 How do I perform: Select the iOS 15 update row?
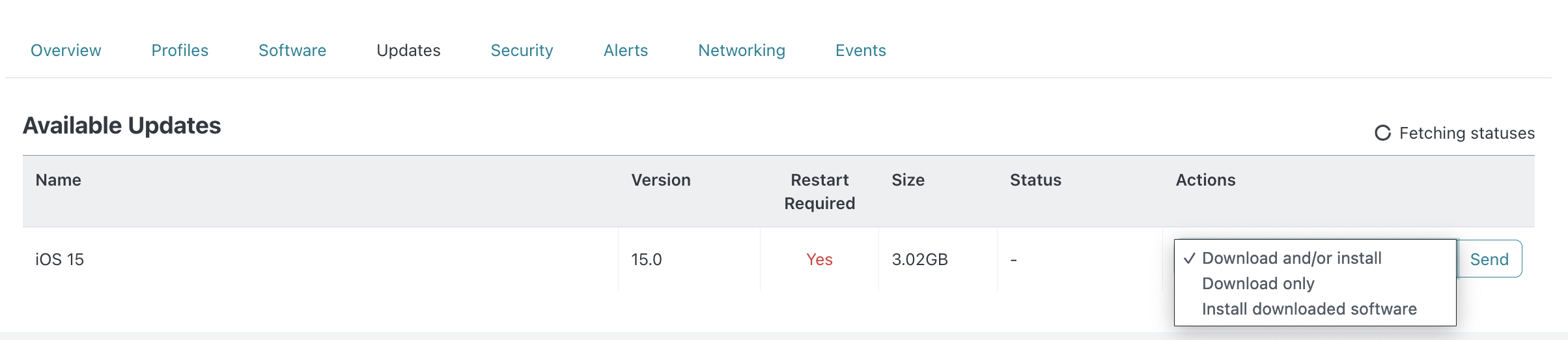tap(778, 259)
